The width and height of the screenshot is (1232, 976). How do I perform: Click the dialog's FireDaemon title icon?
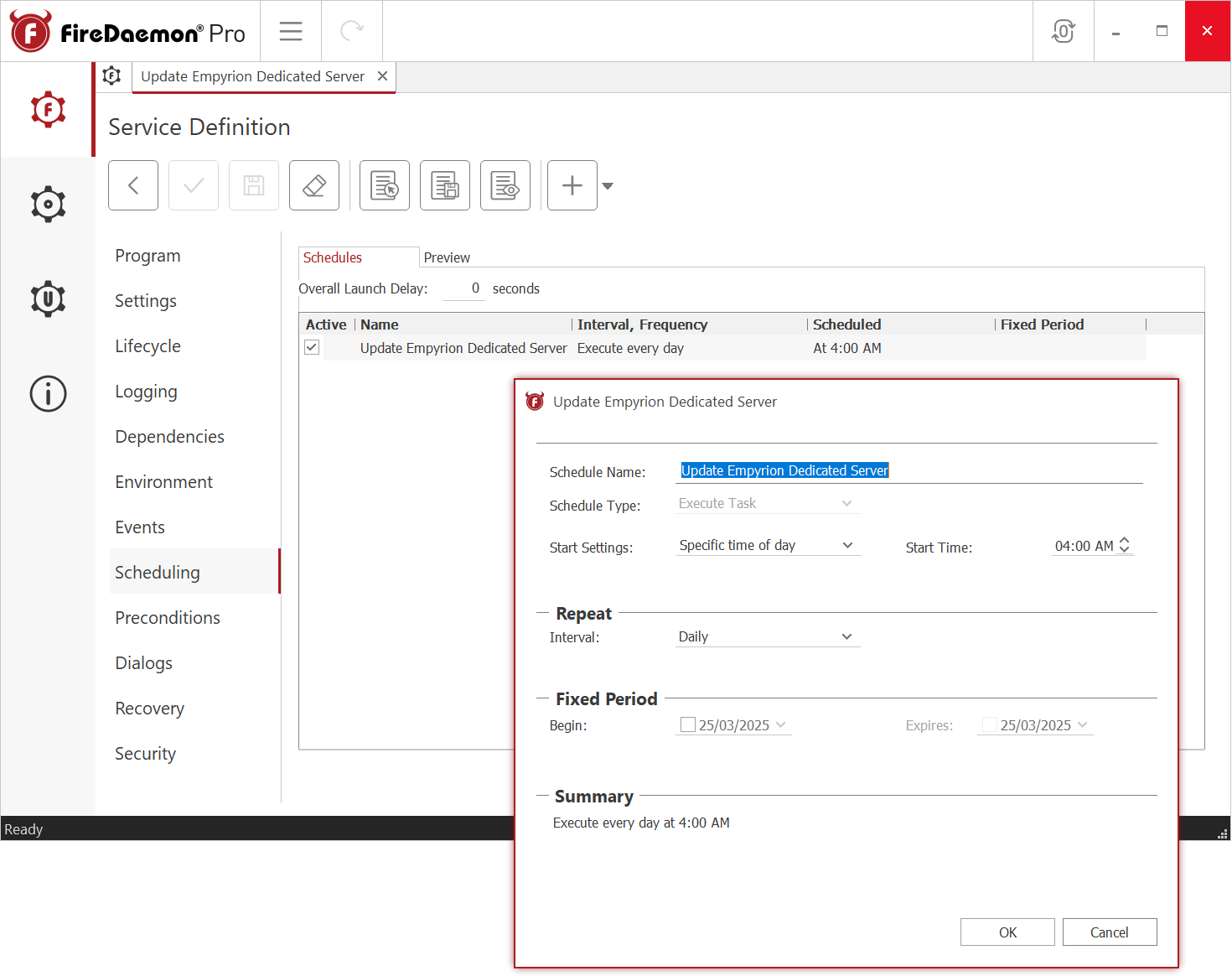tap(535, 402)
